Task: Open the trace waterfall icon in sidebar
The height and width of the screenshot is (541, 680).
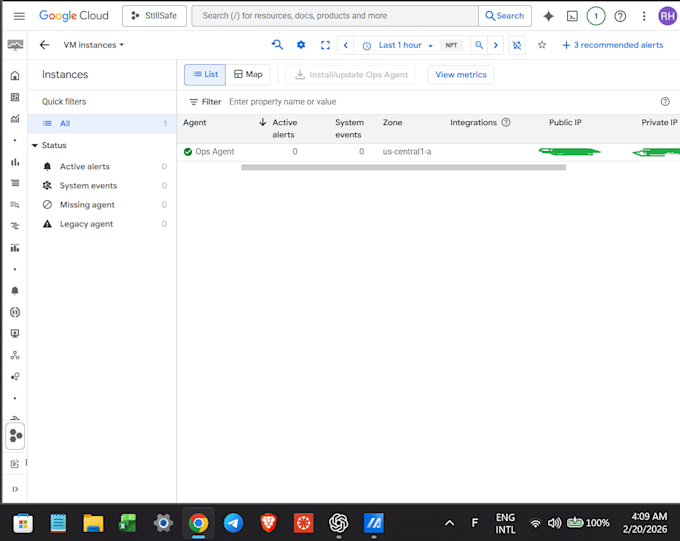Action: [15, 226]
